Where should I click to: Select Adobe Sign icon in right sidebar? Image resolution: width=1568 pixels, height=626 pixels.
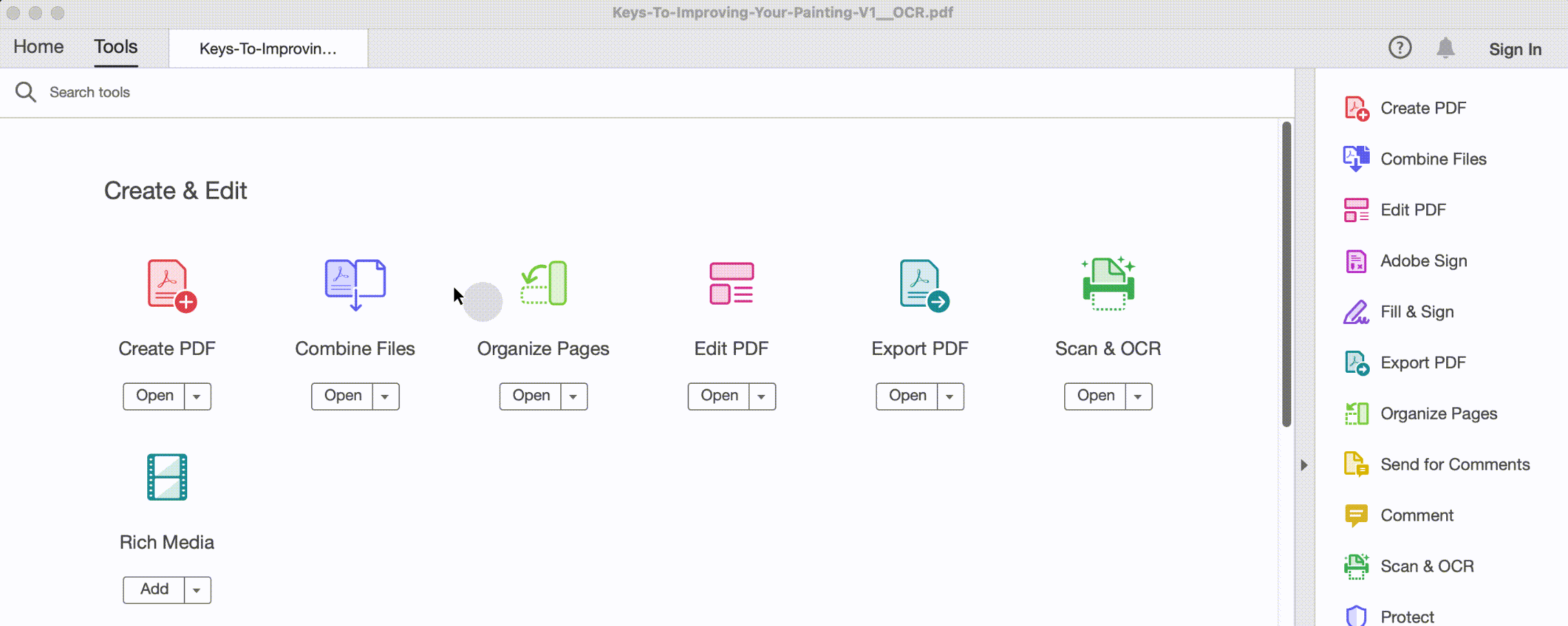point(1356,261)
